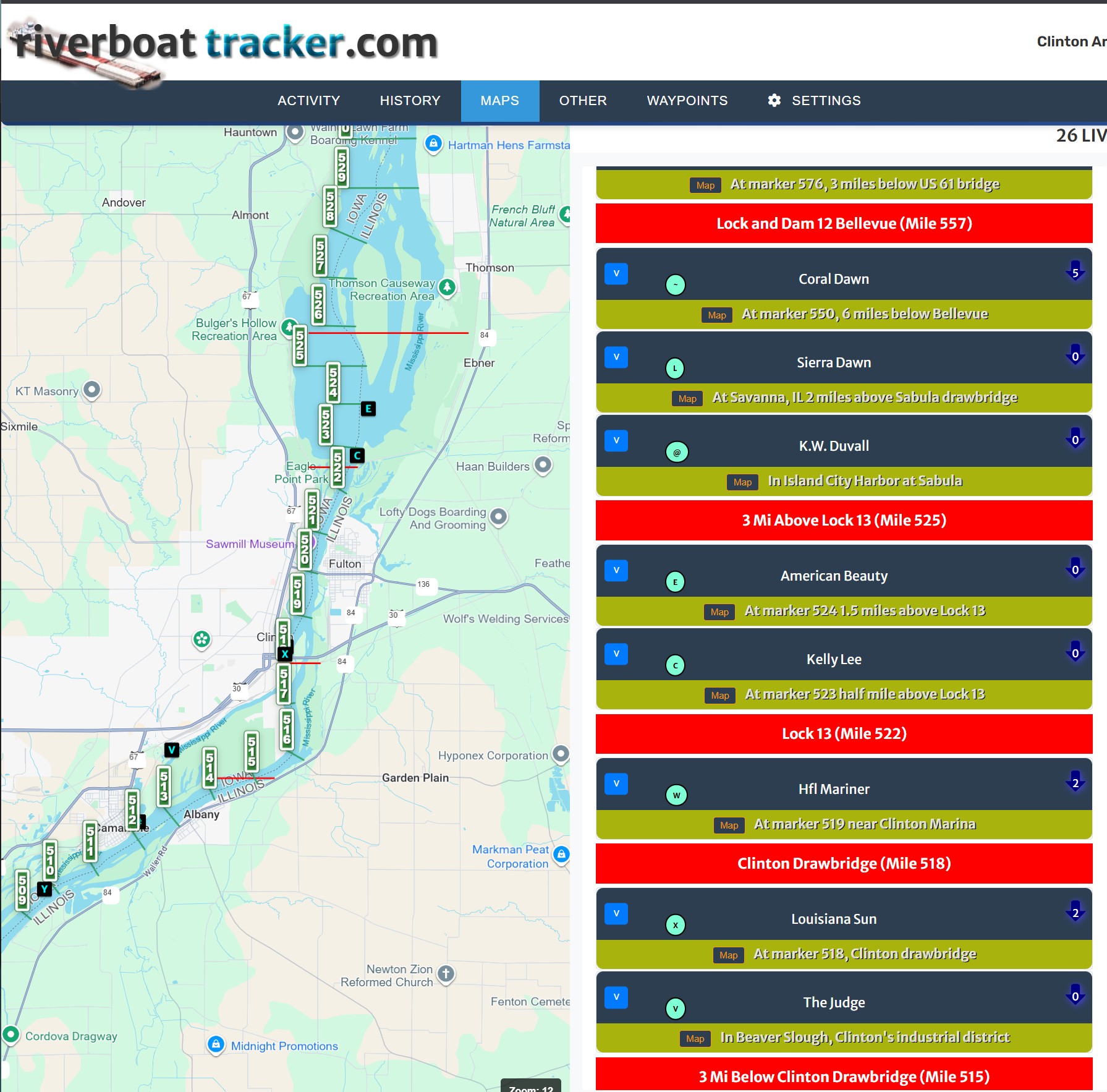
Task: Click The Judge's downbound arrow icon
Action: click(1075, 996)
